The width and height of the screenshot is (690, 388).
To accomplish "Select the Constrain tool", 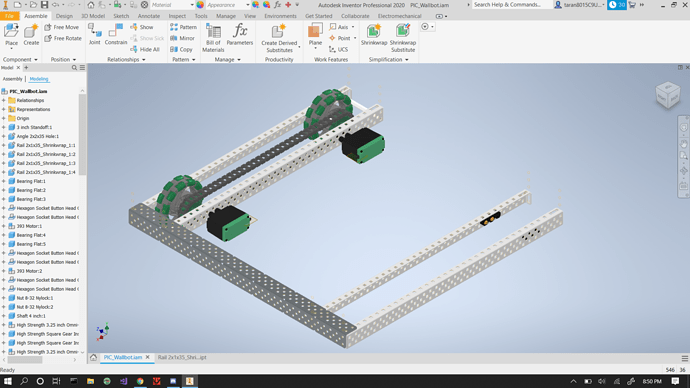I will (116, 35).
